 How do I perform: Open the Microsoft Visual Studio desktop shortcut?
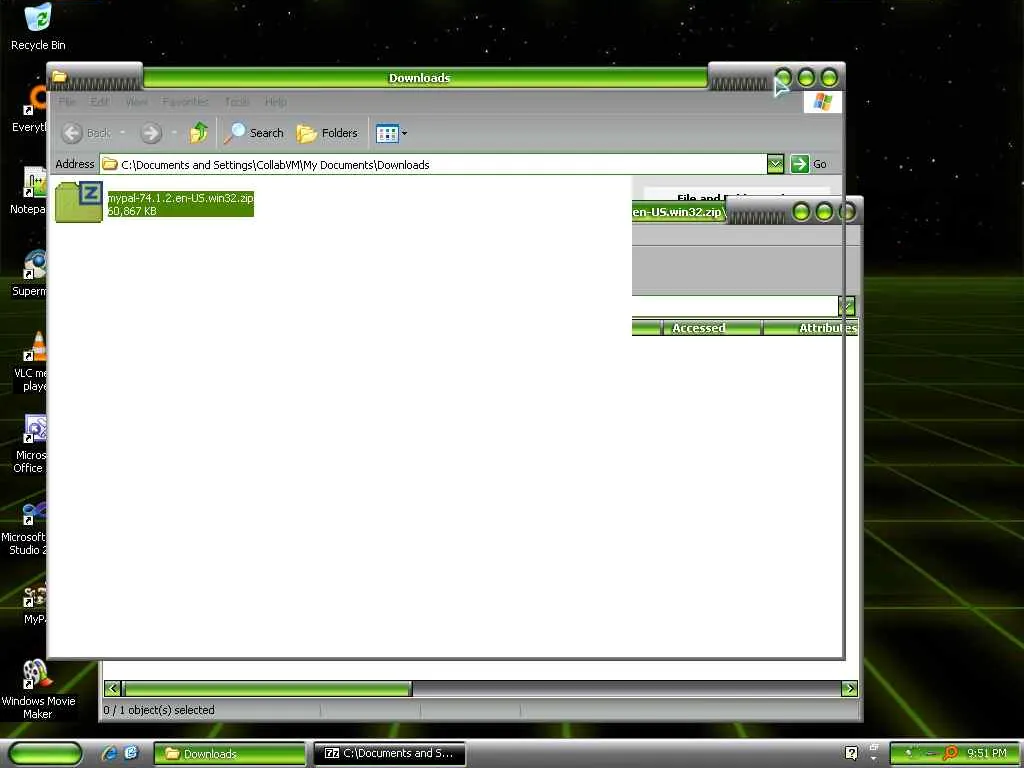pos(24,526)
